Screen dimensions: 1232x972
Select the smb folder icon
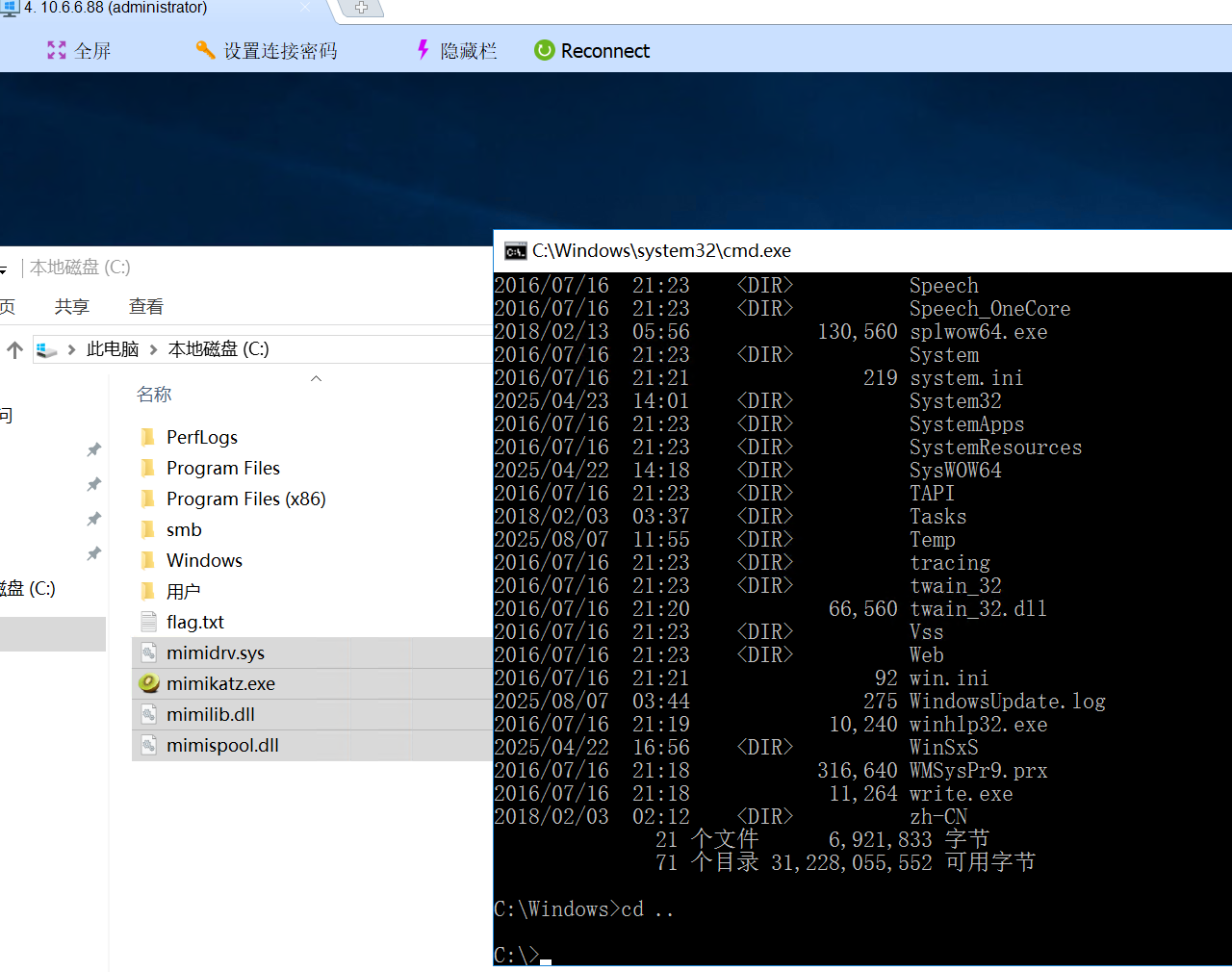(147, 529)
